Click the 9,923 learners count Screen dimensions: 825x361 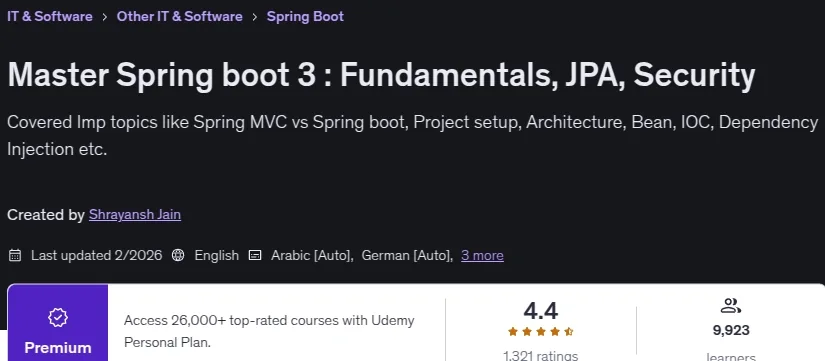[731, 330]
